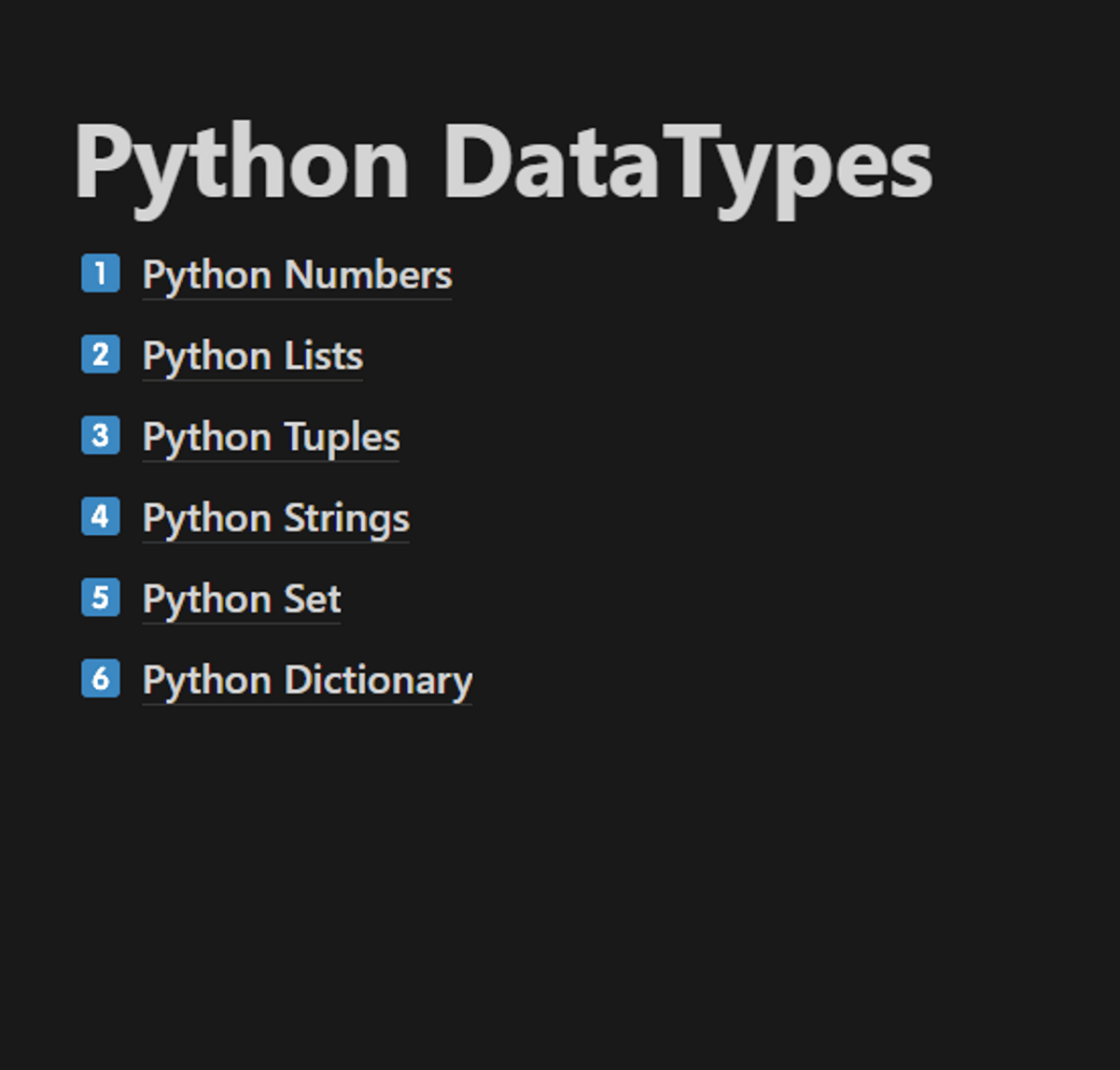The width and height of the screenshot is (1120, 1070).
Task: Click the word Tuples in the third link
Action: [342, 438]
